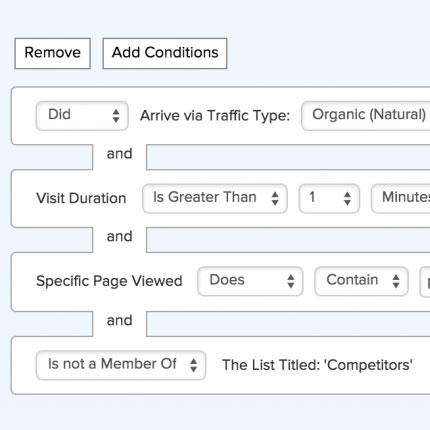Click the arrows icon on Contain selector
This screenshot has width=430, height=430.
[396, 281]
